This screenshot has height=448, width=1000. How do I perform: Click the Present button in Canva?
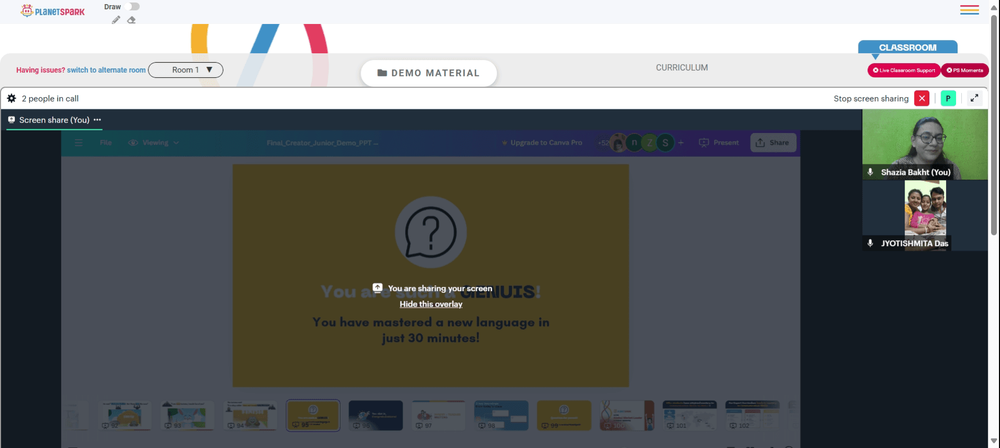[719, 143]
